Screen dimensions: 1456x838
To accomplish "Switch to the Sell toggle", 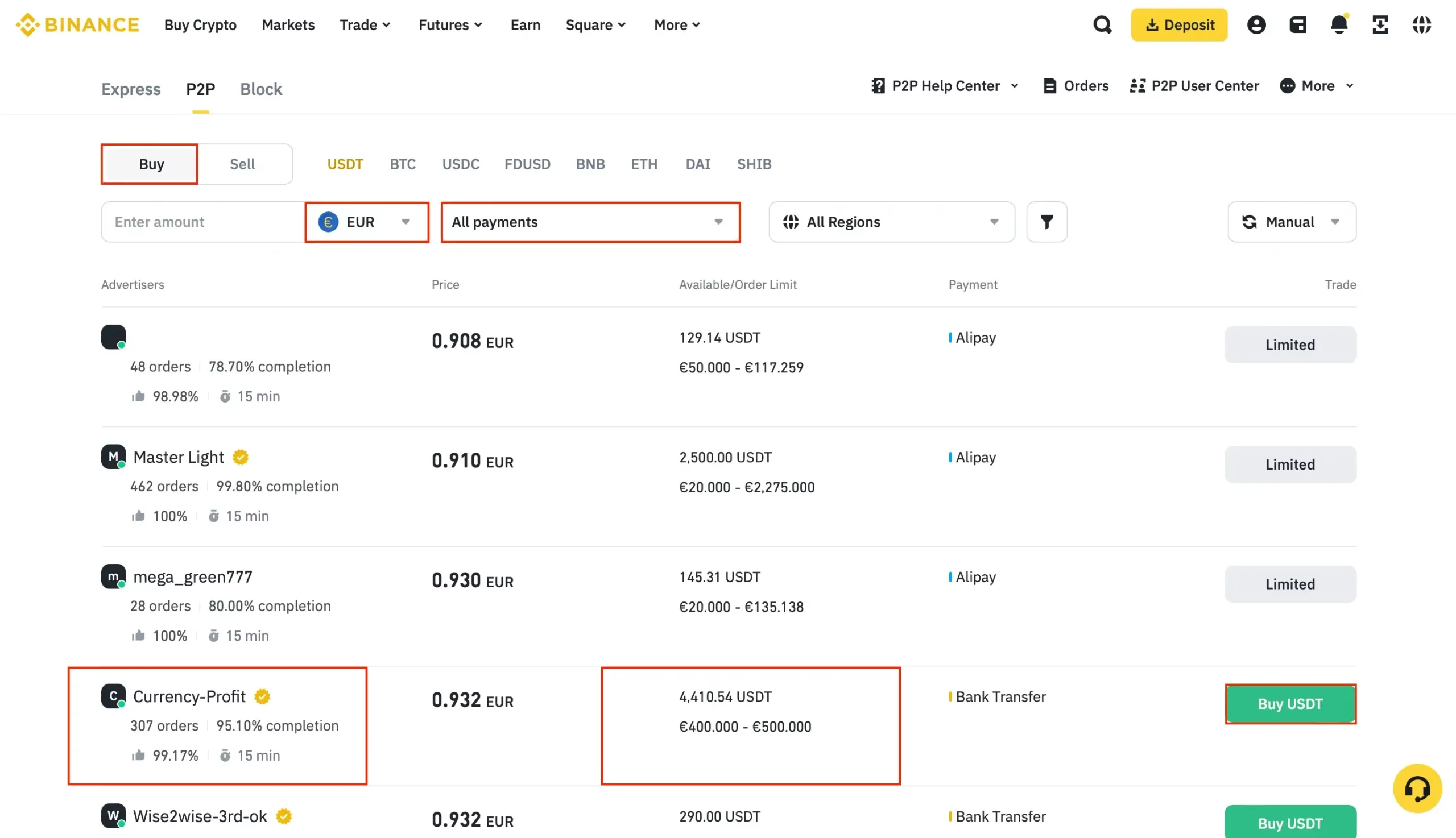I will [x=242, y=164].
